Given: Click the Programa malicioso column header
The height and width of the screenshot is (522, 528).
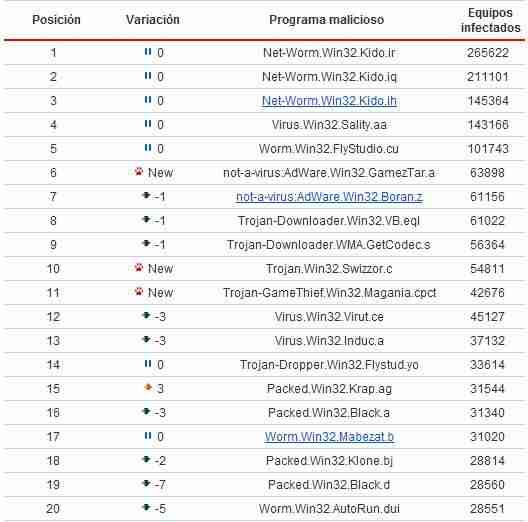Looking at the screenshot, I should [327, 20].
